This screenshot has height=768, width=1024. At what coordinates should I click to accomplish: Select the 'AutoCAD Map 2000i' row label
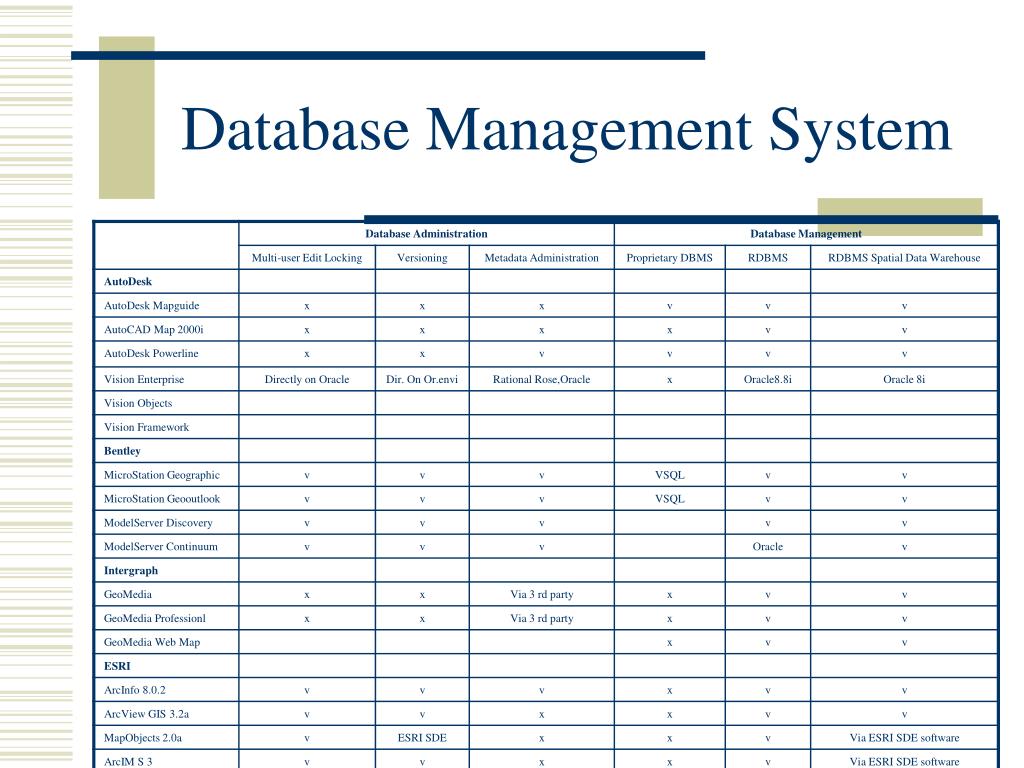pos(153,330)
